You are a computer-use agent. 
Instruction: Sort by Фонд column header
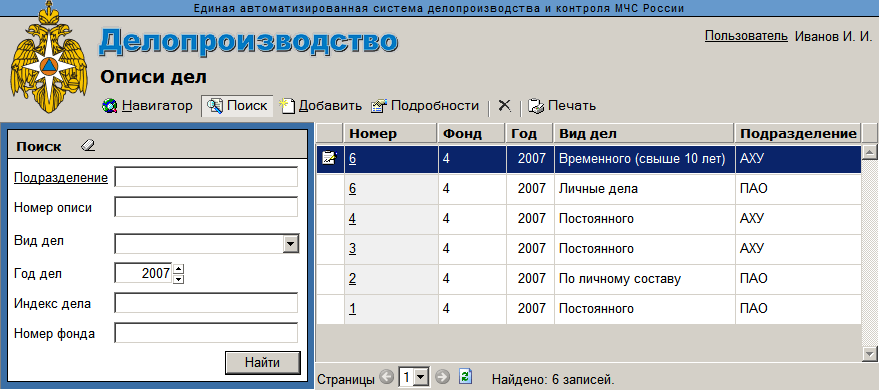click(x=472, y=133)
